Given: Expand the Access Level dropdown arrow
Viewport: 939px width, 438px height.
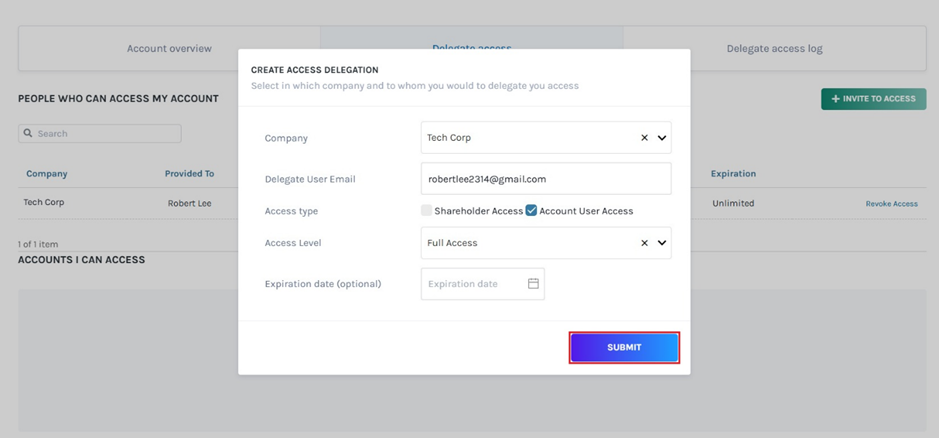Looking at the screenshot, I should coord(662,243).
